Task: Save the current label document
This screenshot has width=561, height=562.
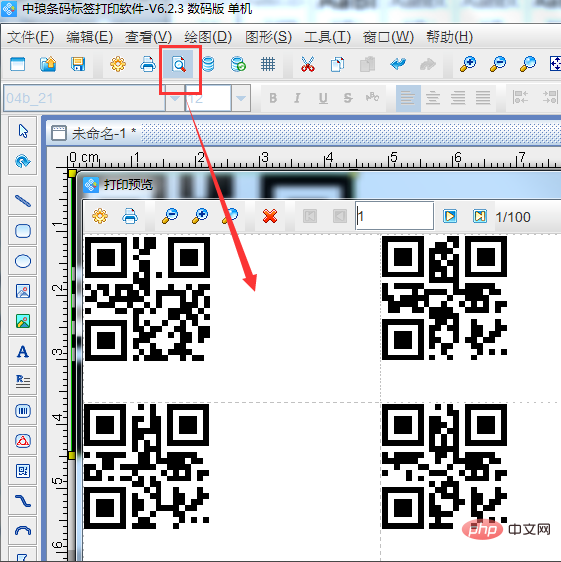Action: (x=78, y=65)
